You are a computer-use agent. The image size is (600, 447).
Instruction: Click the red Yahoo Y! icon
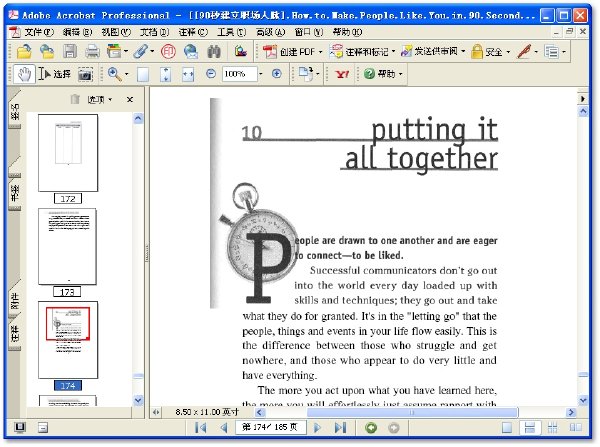342,73
